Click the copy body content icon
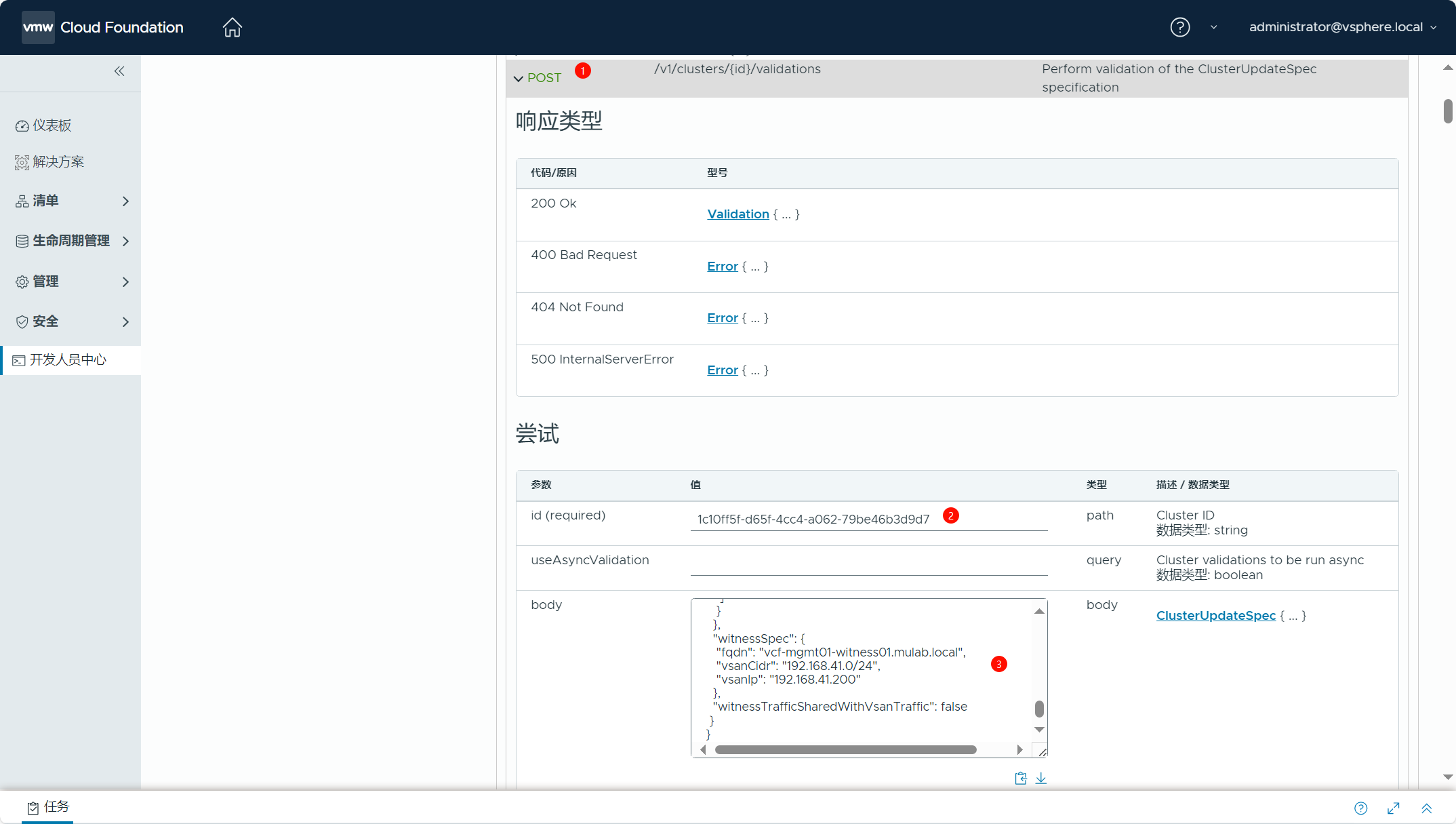Viewport: 1456px width, 824px height. [1021, 778]
